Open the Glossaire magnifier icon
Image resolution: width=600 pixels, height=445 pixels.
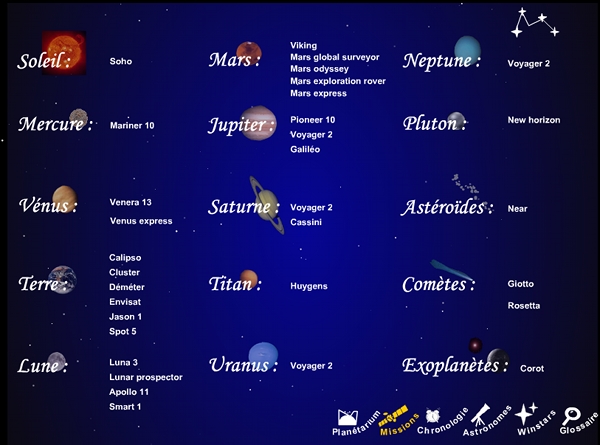pyautogui.click(x=573, y=415)
